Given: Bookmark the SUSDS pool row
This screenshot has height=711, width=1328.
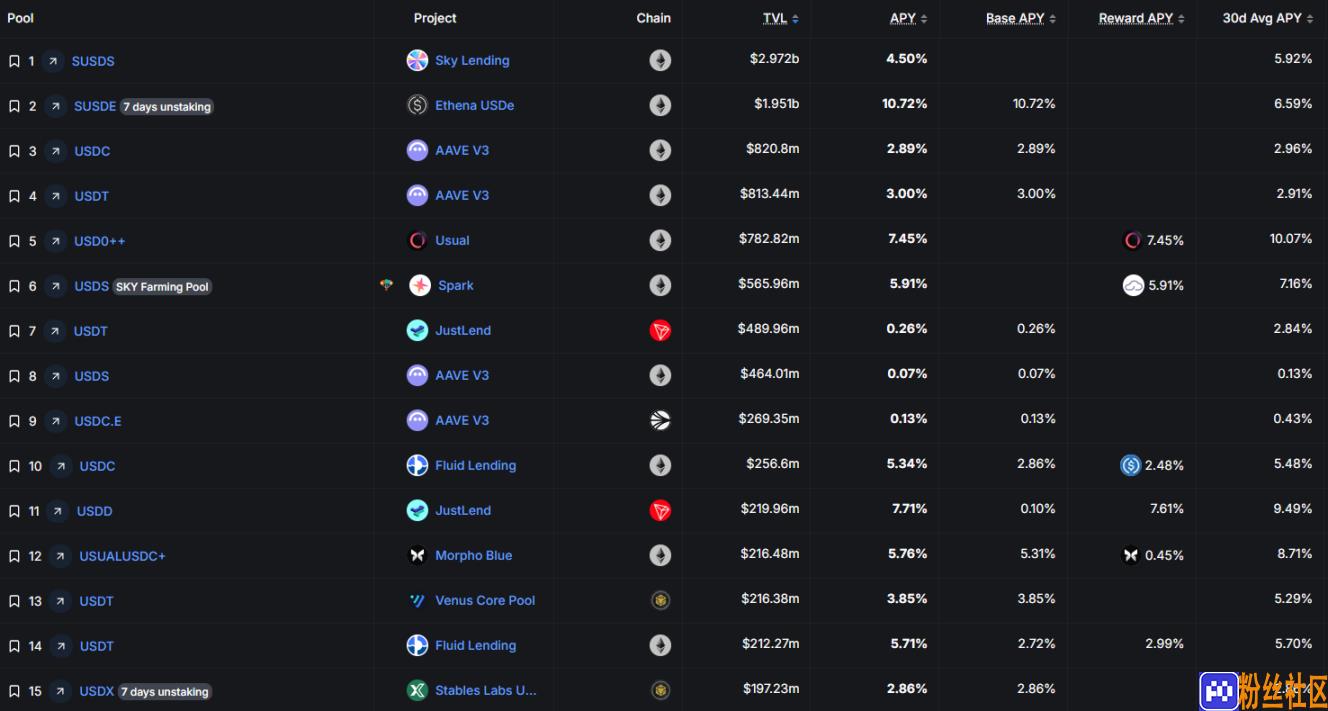Looking at the screenshot, I should [14, 61].
